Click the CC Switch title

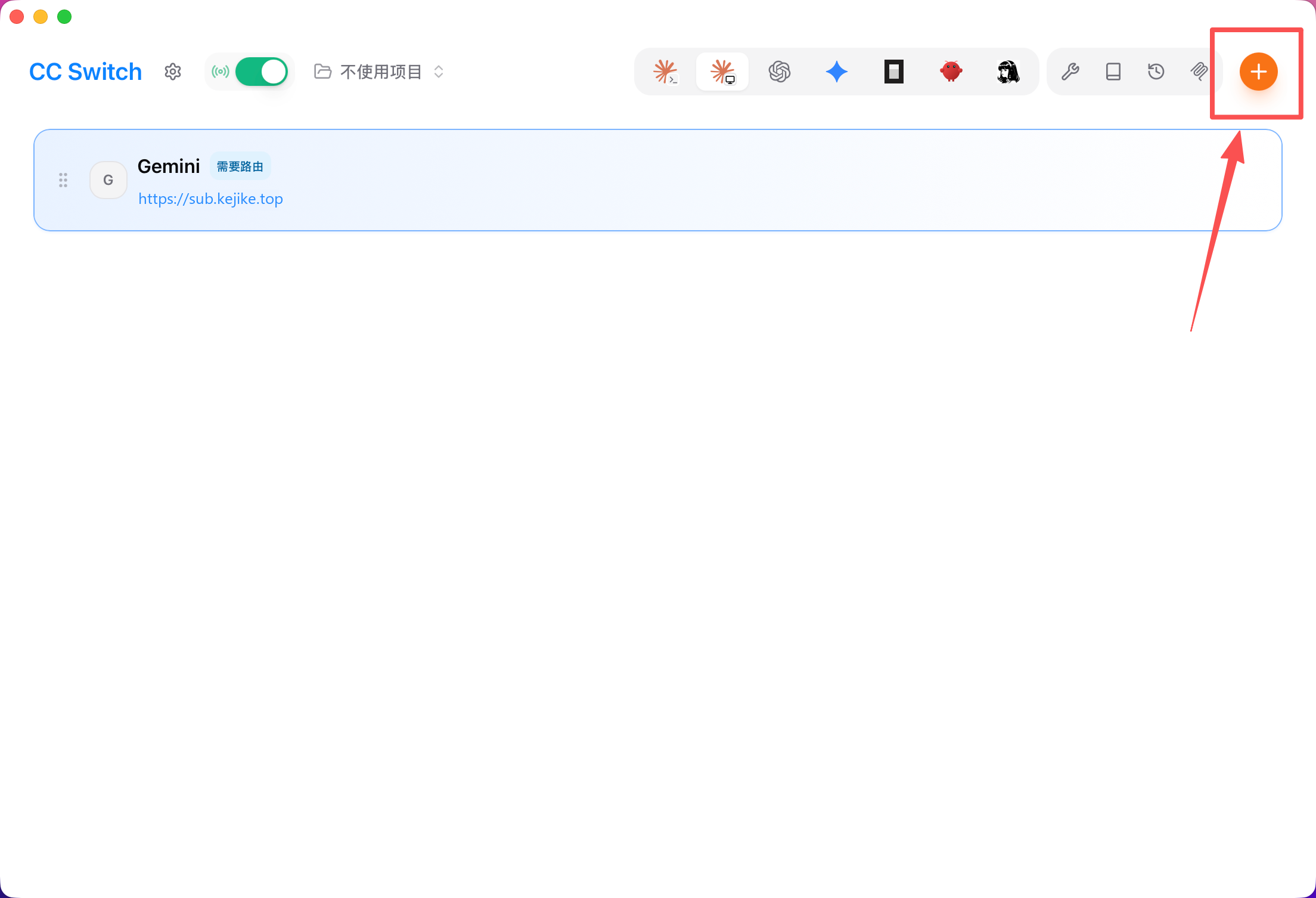pos(86,72)
